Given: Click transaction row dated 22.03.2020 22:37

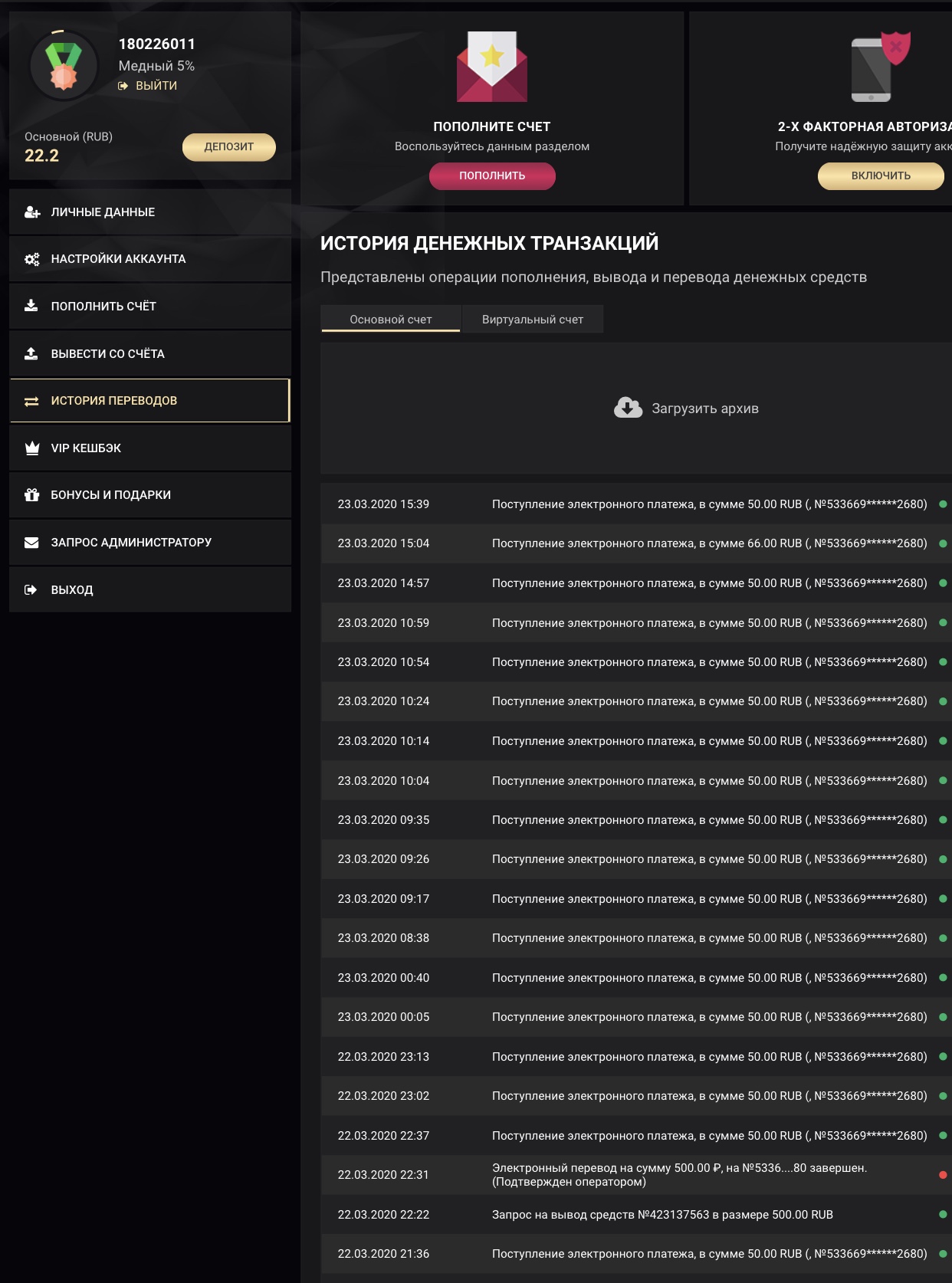Looking at the screenshot, I should pos(636,1136).
